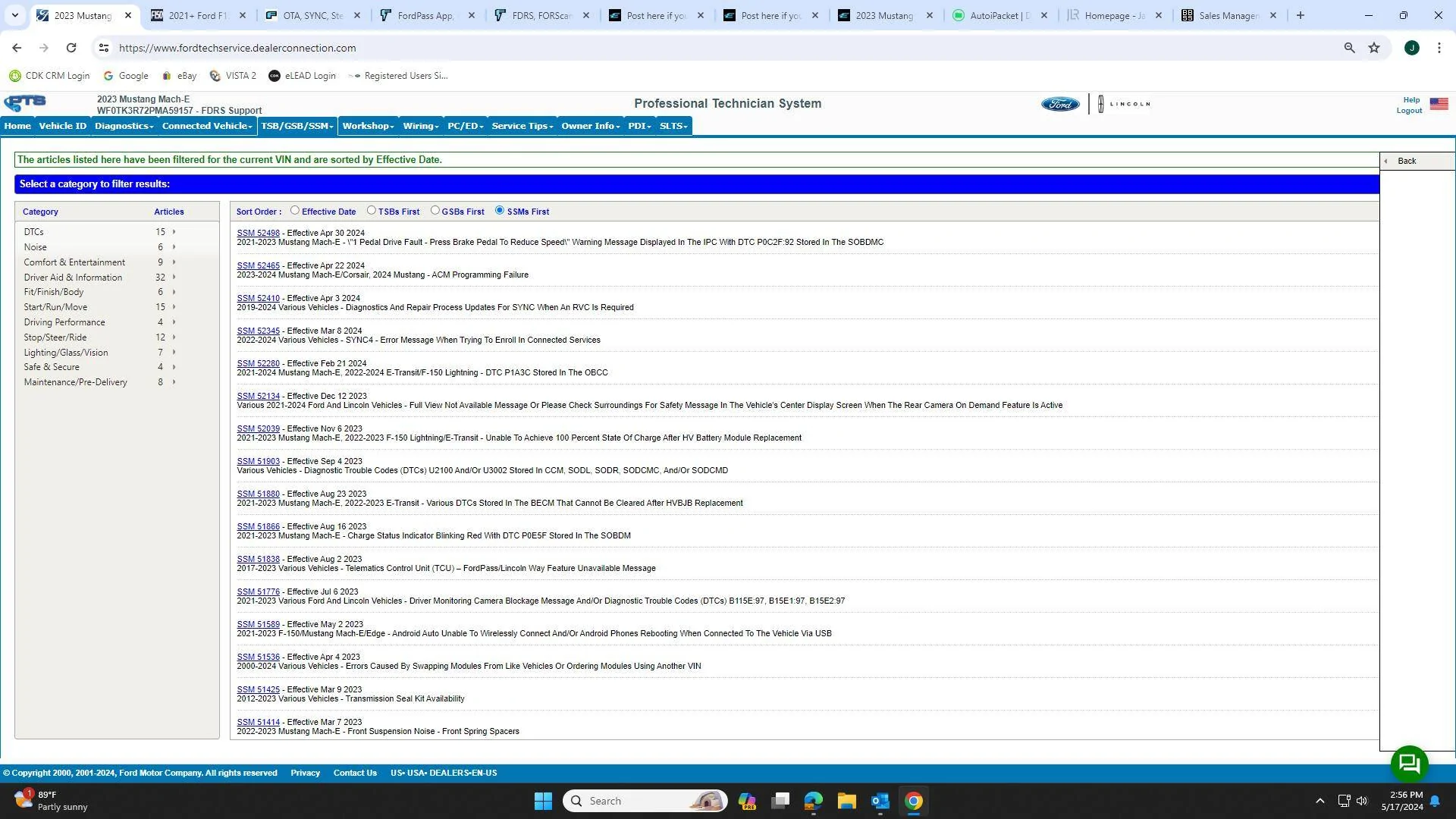Switch to the Sales Manager tab
Image resolution: width=1456 pixels, height=819 pixels.
click(x=1228, y=15)
